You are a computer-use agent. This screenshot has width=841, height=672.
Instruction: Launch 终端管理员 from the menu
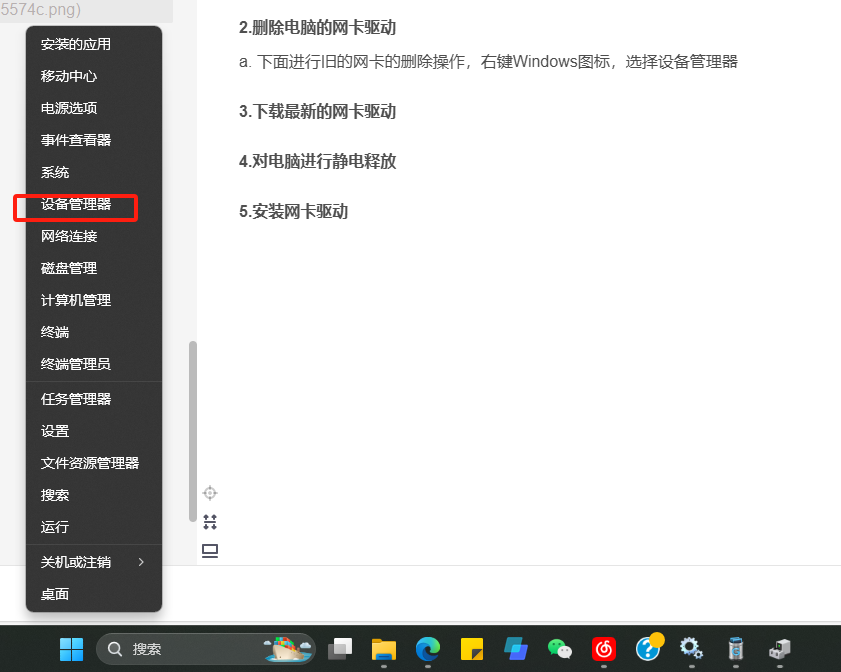click(94, 364)
